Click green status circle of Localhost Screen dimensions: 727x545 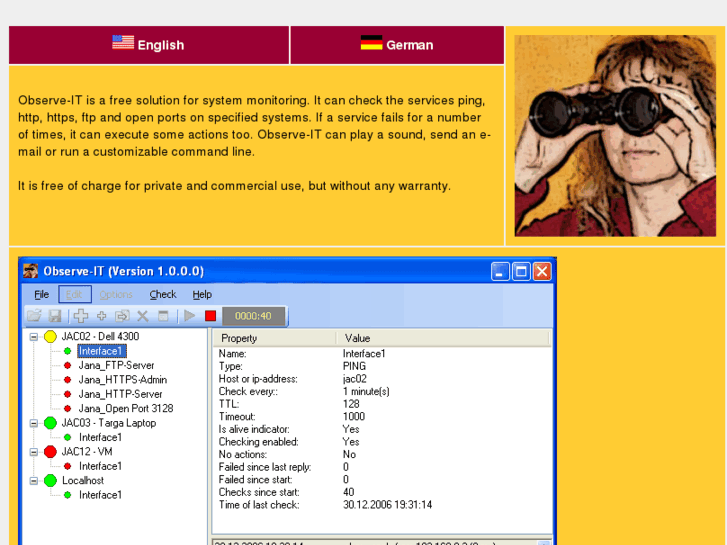point(50,481)
